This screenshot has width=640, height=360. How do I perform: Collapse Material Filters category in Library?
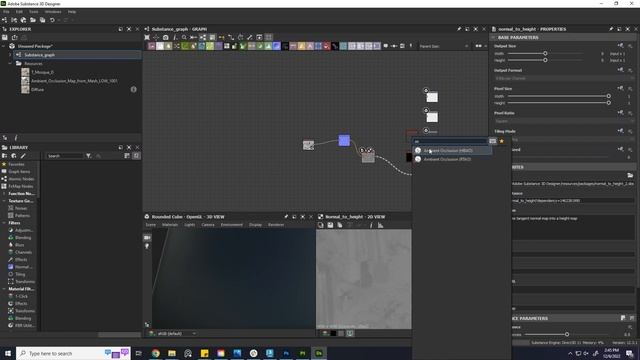[x=4, y=289]
